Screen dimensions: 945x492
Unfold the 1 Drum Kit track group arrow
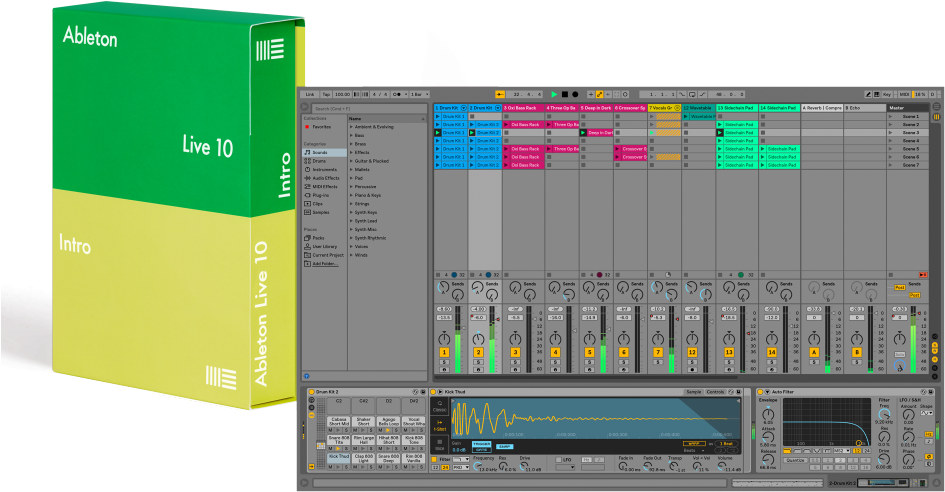(463, 108)
